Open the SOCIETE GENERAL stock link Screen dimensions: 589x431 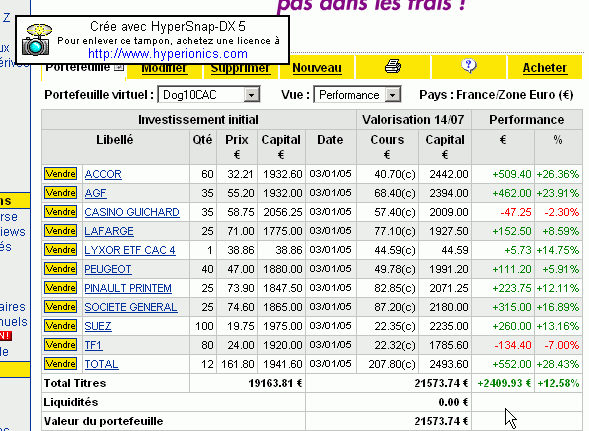pyautogui.click(x=131, y=307)
